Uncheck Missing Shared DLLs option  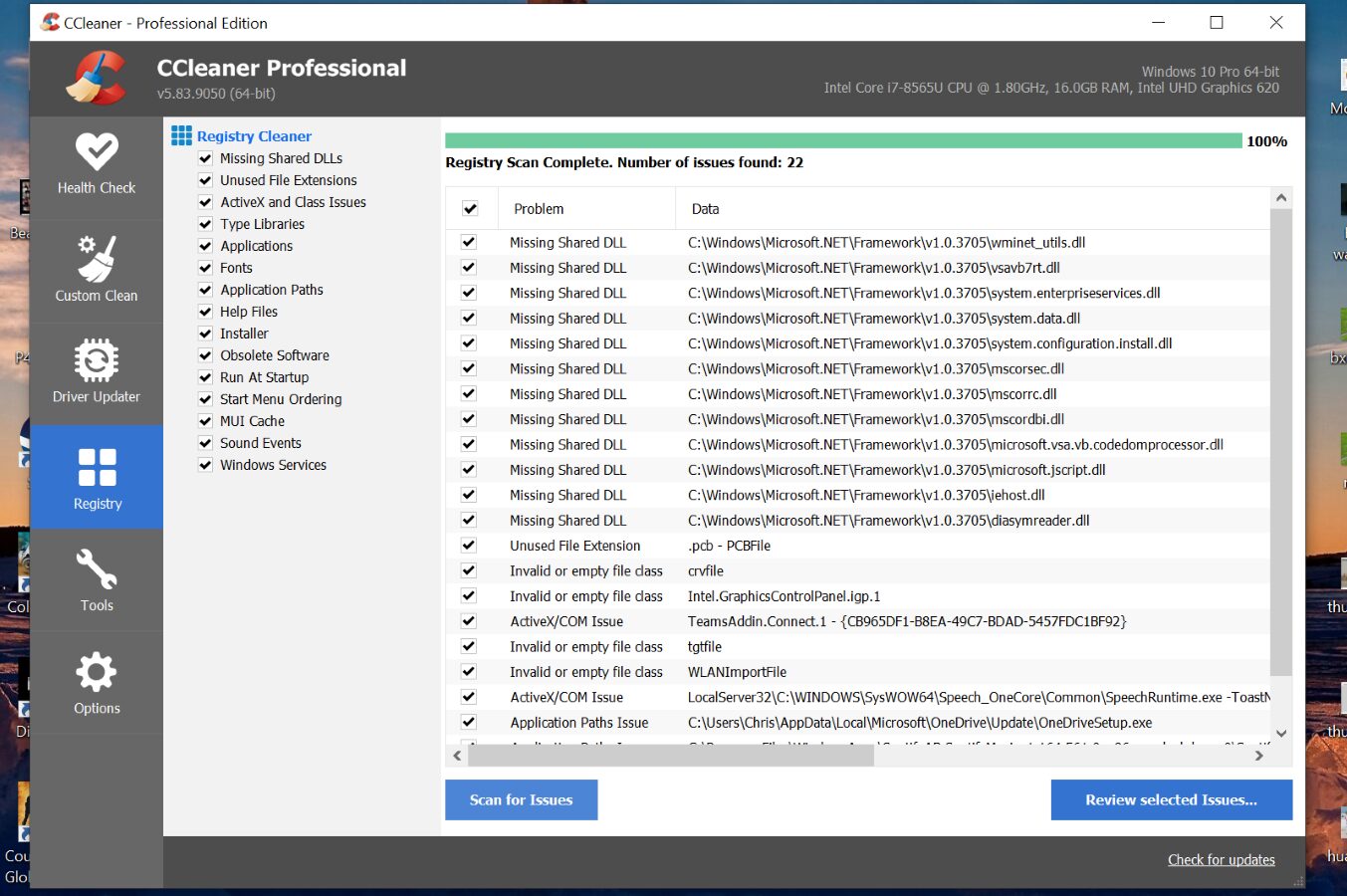click(205, 158)
